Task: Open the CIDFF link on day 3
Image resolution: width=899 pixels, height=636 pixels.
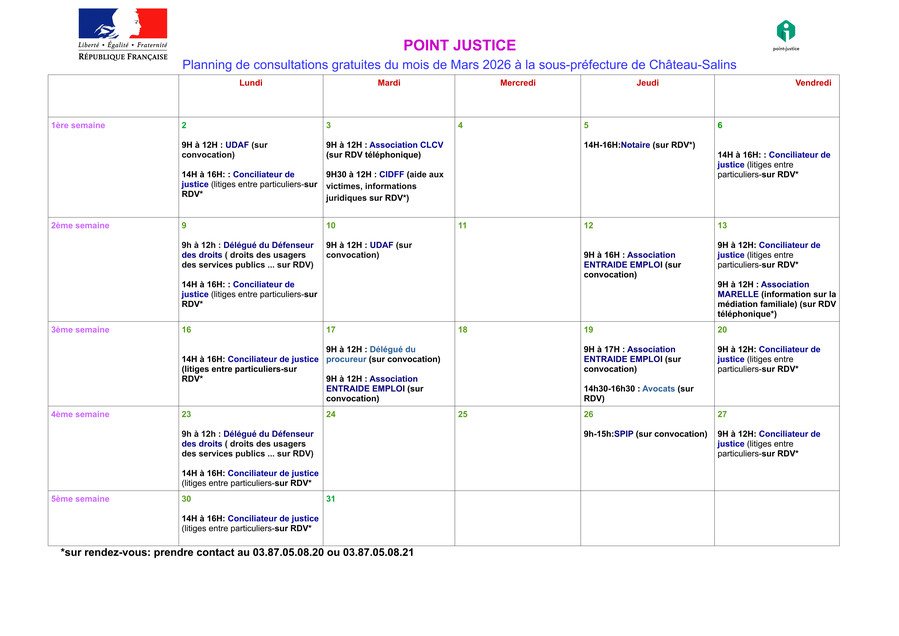Action: pyautogui.click(x=392, y=174)
